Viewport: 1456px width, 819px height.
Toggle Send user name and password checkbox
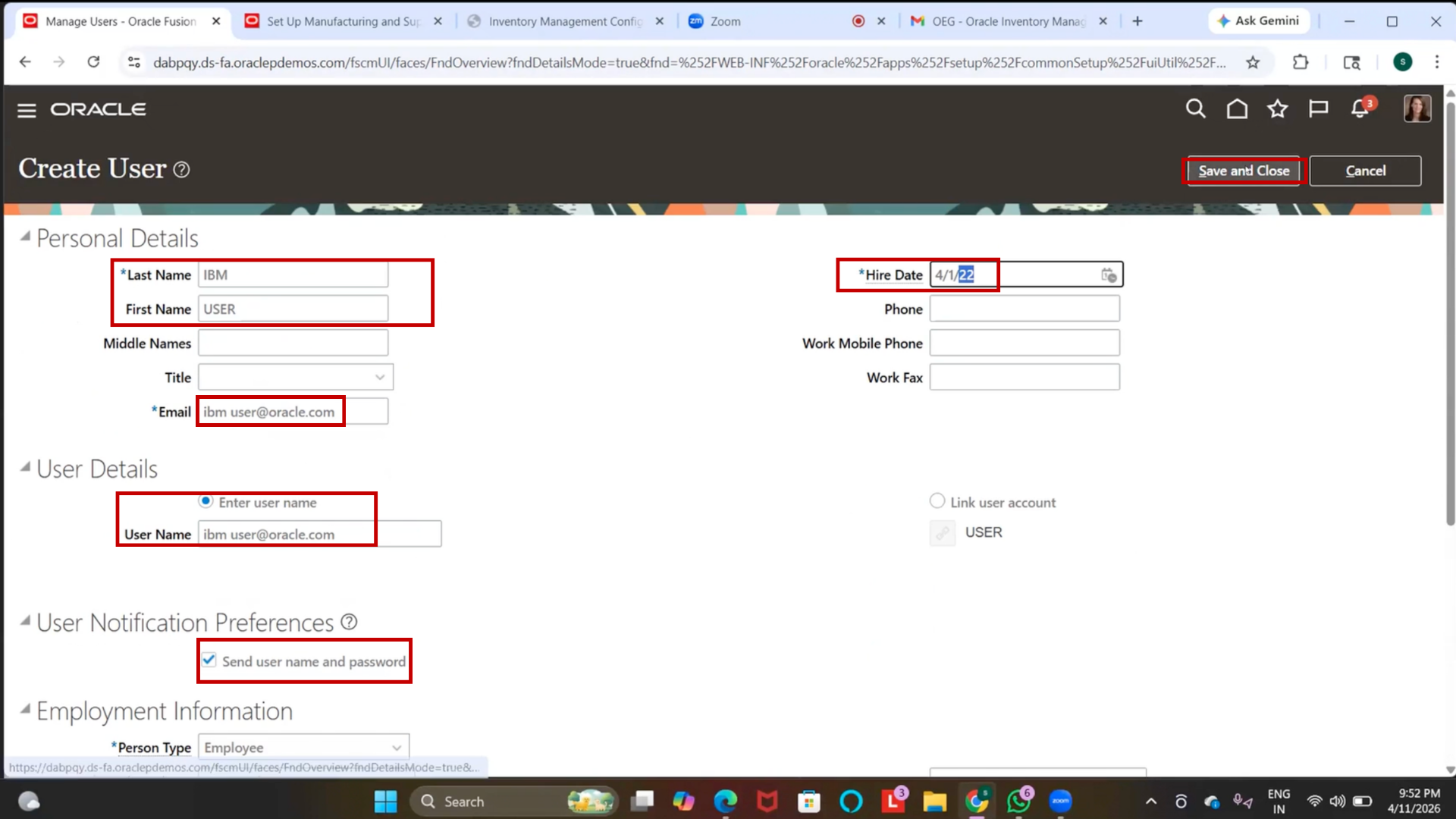pyautogui.click(x=209, y=660)
